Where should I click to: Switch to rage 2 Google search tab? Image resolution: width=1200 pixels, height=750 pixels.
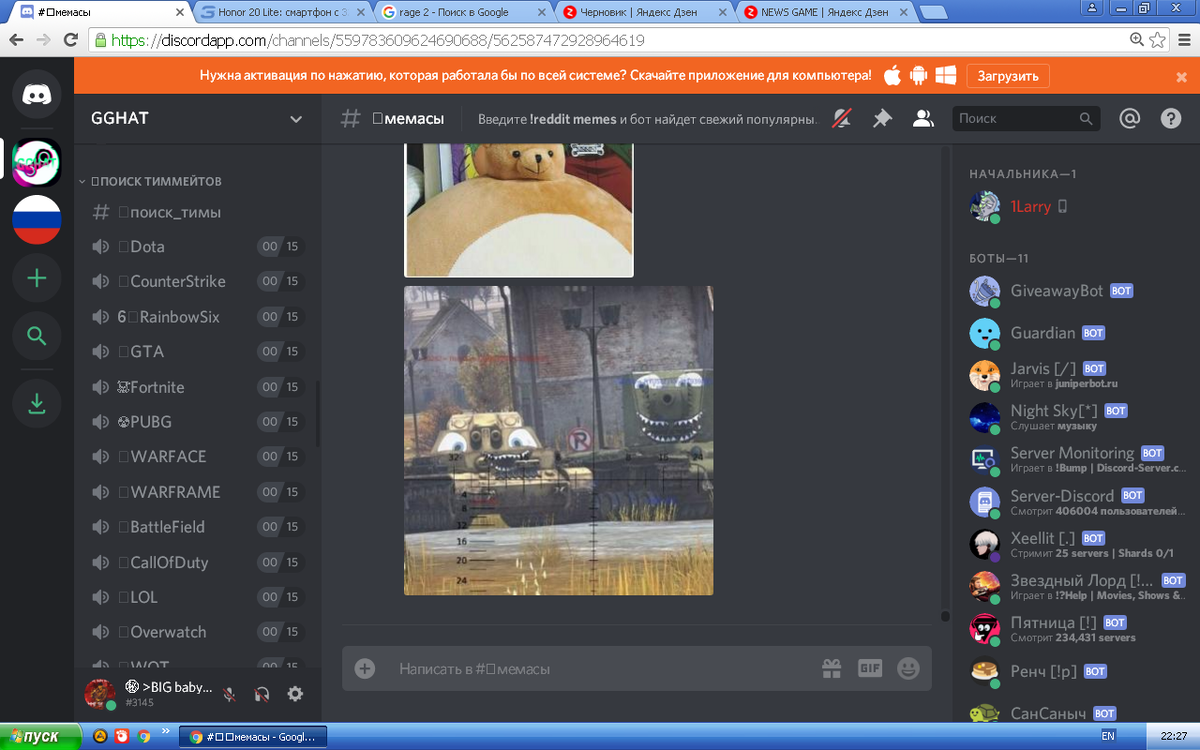point(463,13)
